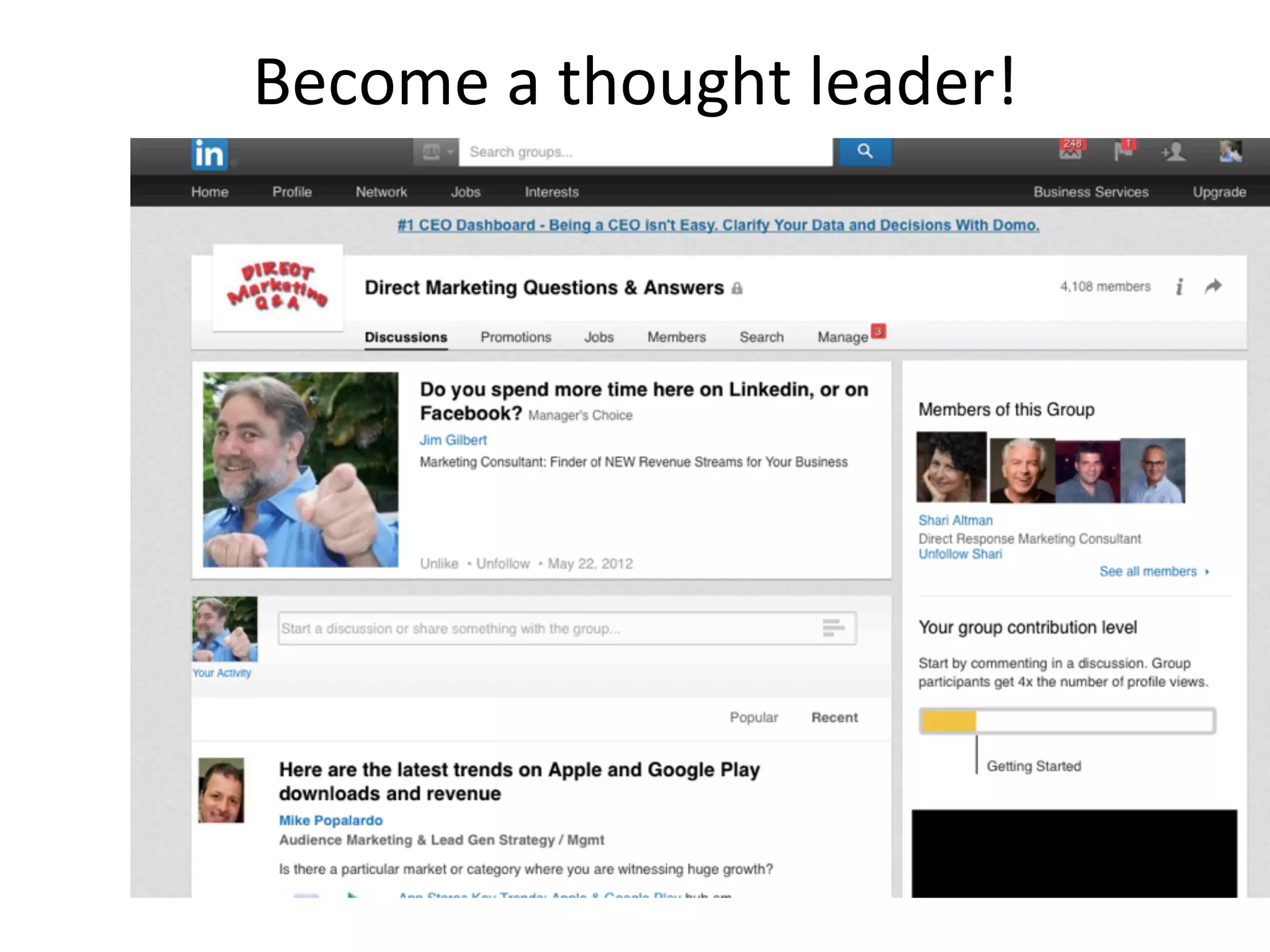The width and height of the screenshot is (1270, 952).
Task: Click the group contribution level progress bar
Action: pyautogui.click(x=1067, y=721)
